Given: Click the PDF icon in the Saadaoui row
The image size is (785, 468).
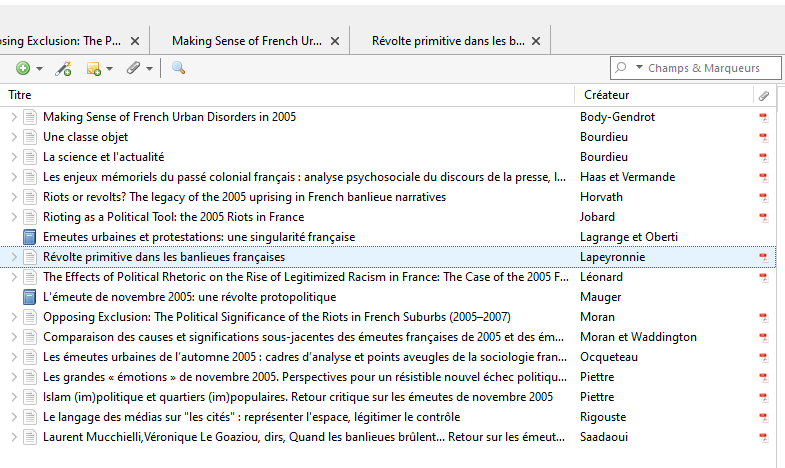Looking at the screenshot, I should (763, 437).
